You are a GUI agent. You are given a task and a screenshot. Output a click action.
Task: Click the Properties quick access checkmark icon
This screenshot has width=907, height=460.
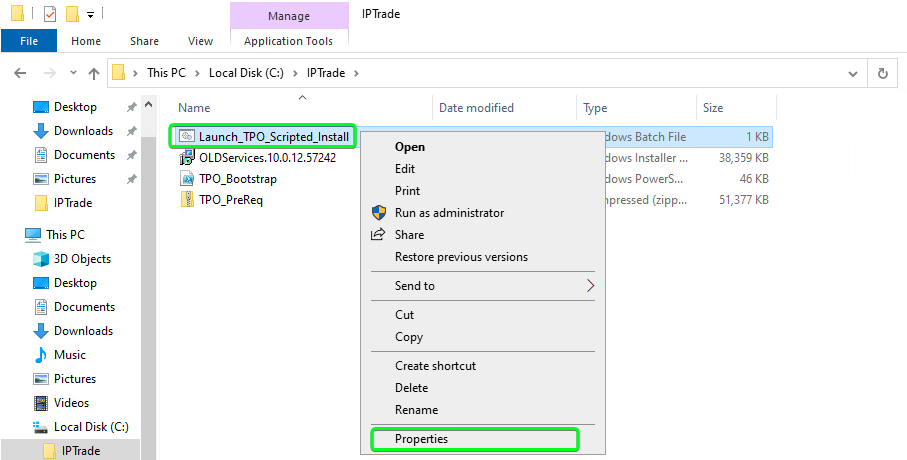50,14
